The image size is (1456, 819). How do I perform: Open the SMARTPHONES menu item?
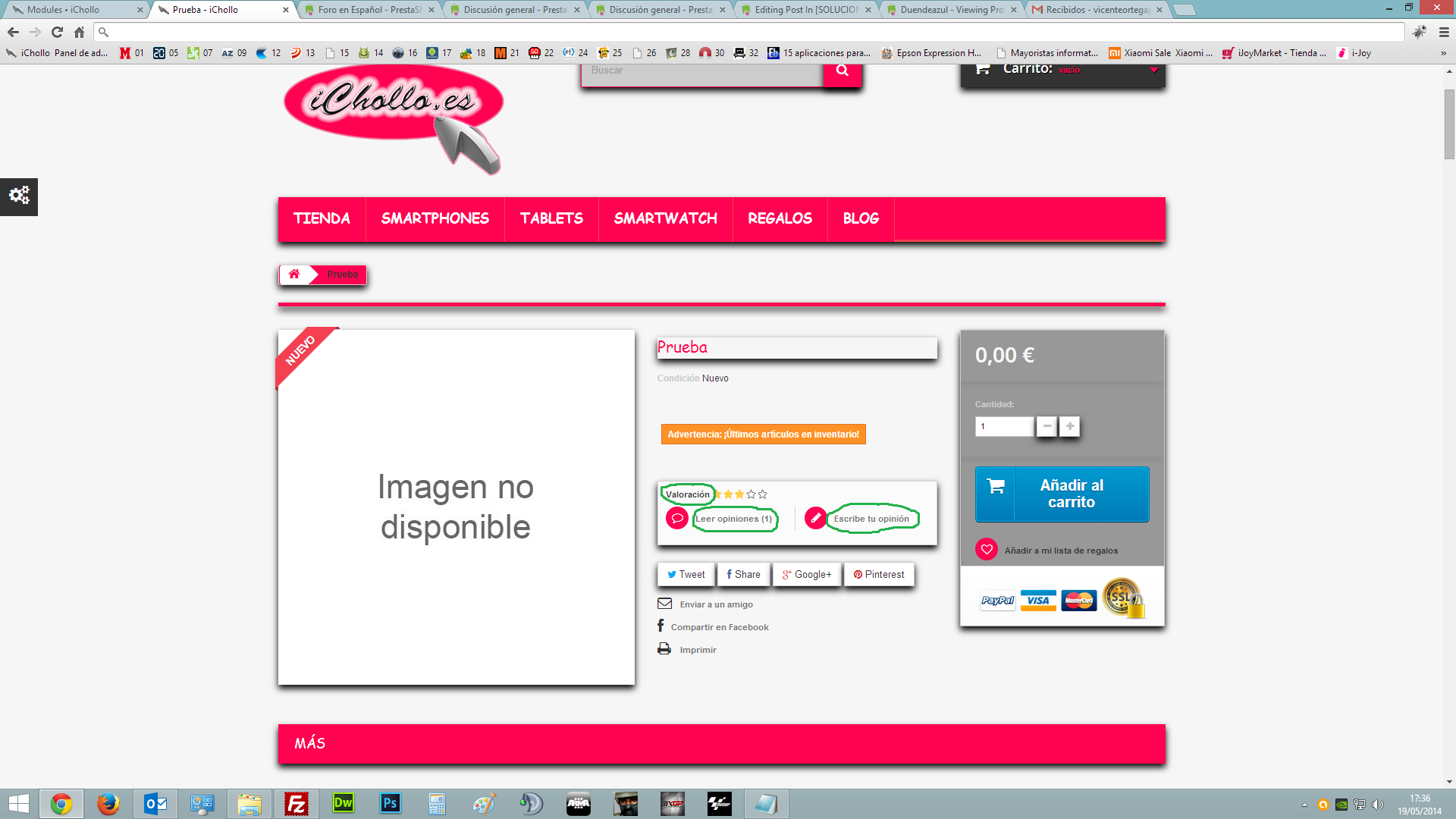(435, 219)
